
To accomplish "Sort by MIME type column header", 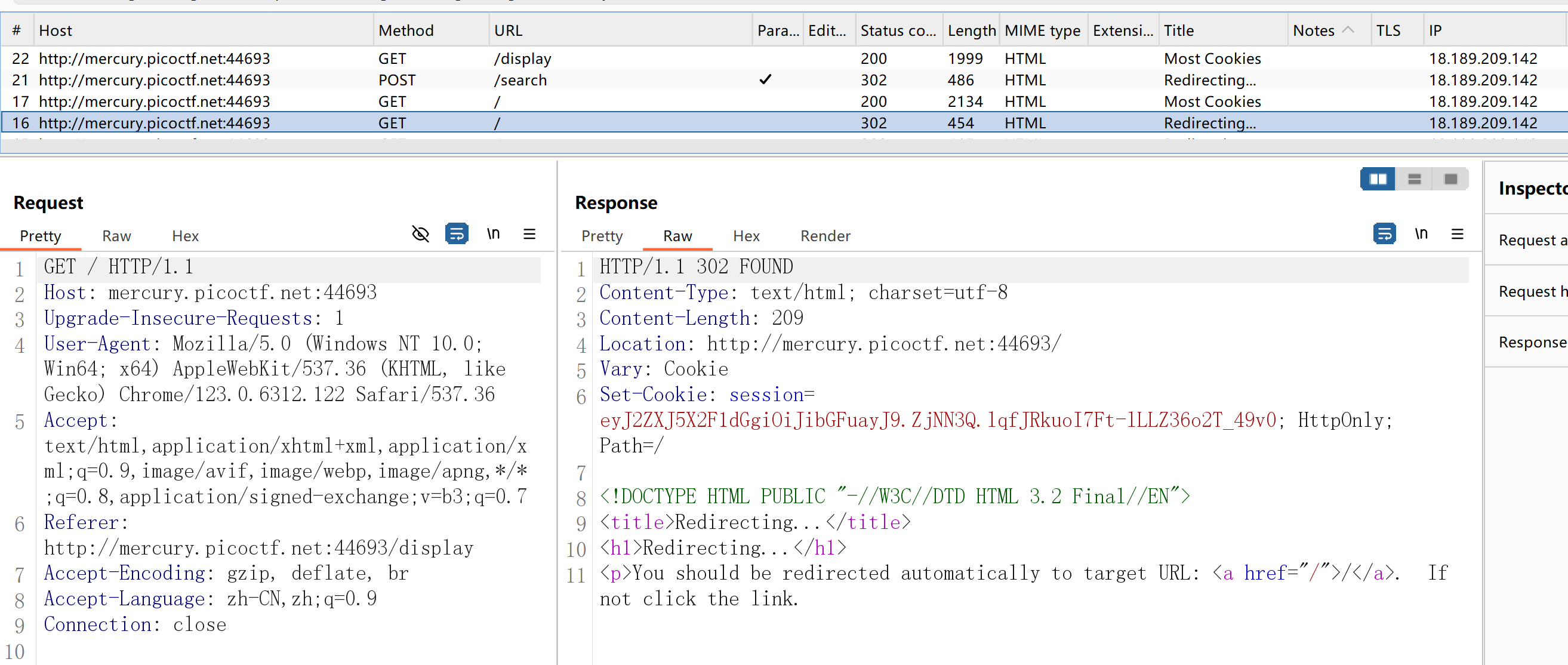I will [x=1042, y=30].
